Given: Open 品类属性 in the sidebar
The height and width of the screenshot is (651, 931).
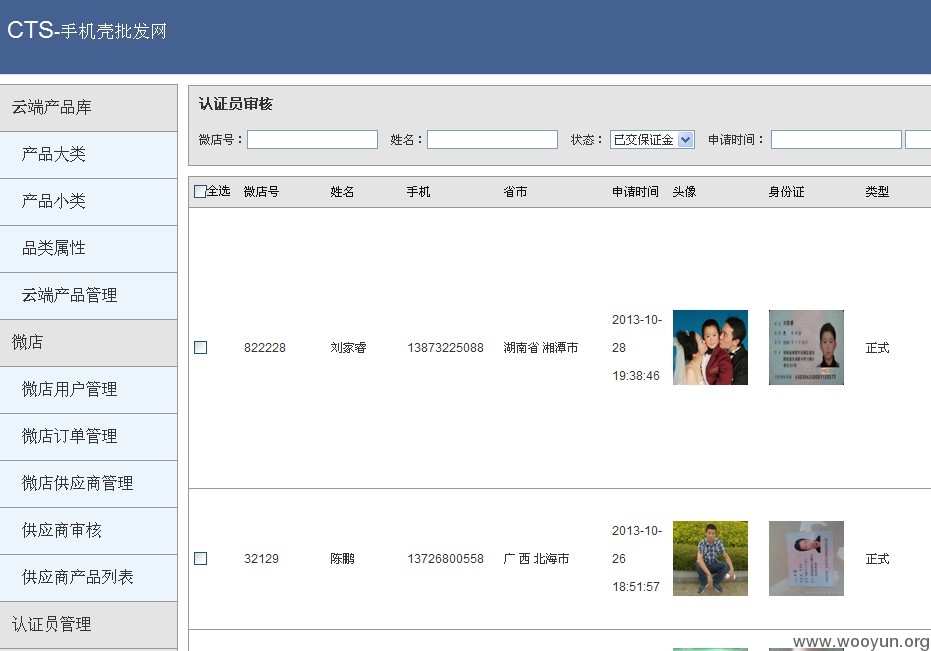Looking at the screenshot, I should (x=88, y=248).
